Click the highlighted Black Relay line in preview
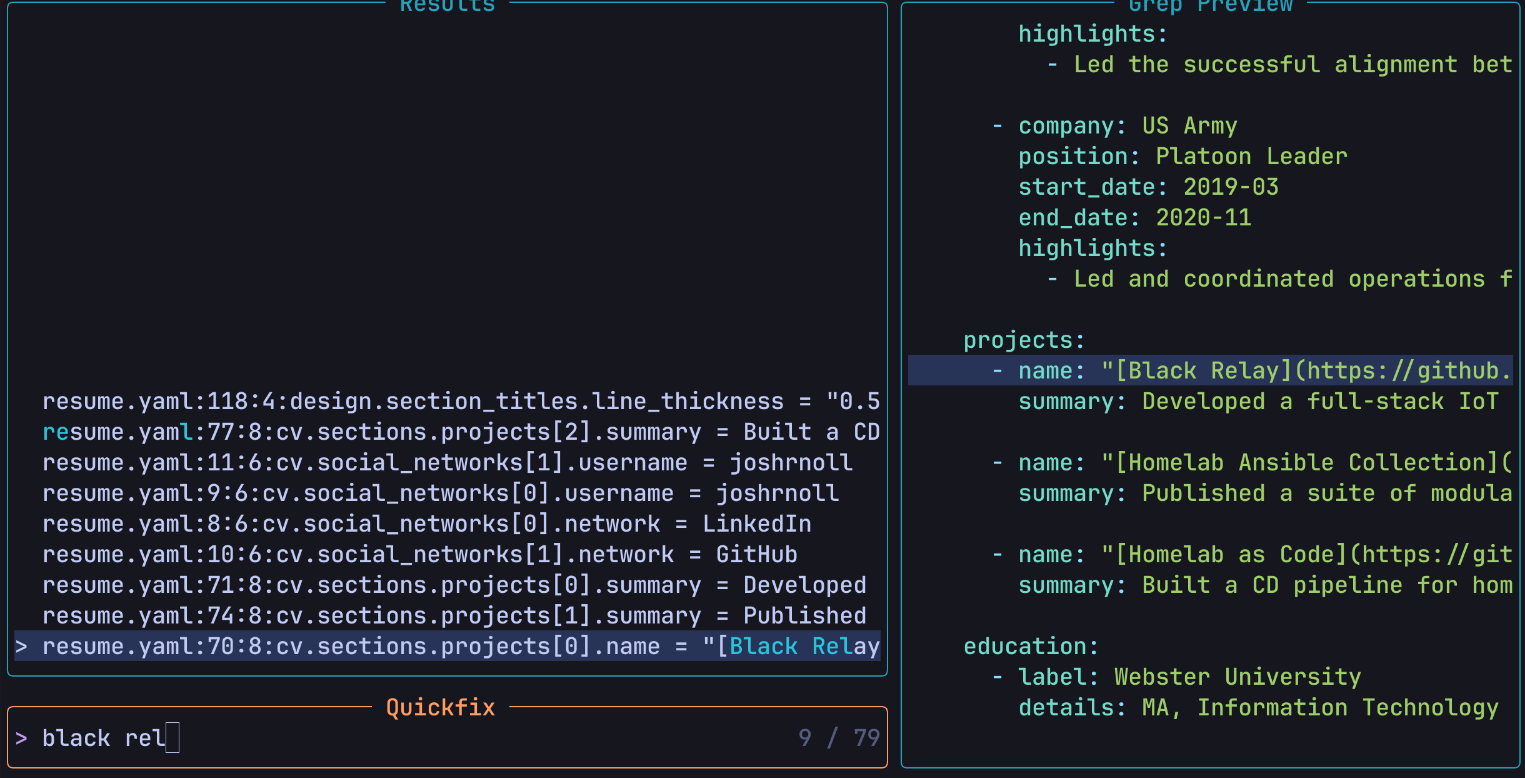This screenshot has width=1525, height=778. 1210,370
